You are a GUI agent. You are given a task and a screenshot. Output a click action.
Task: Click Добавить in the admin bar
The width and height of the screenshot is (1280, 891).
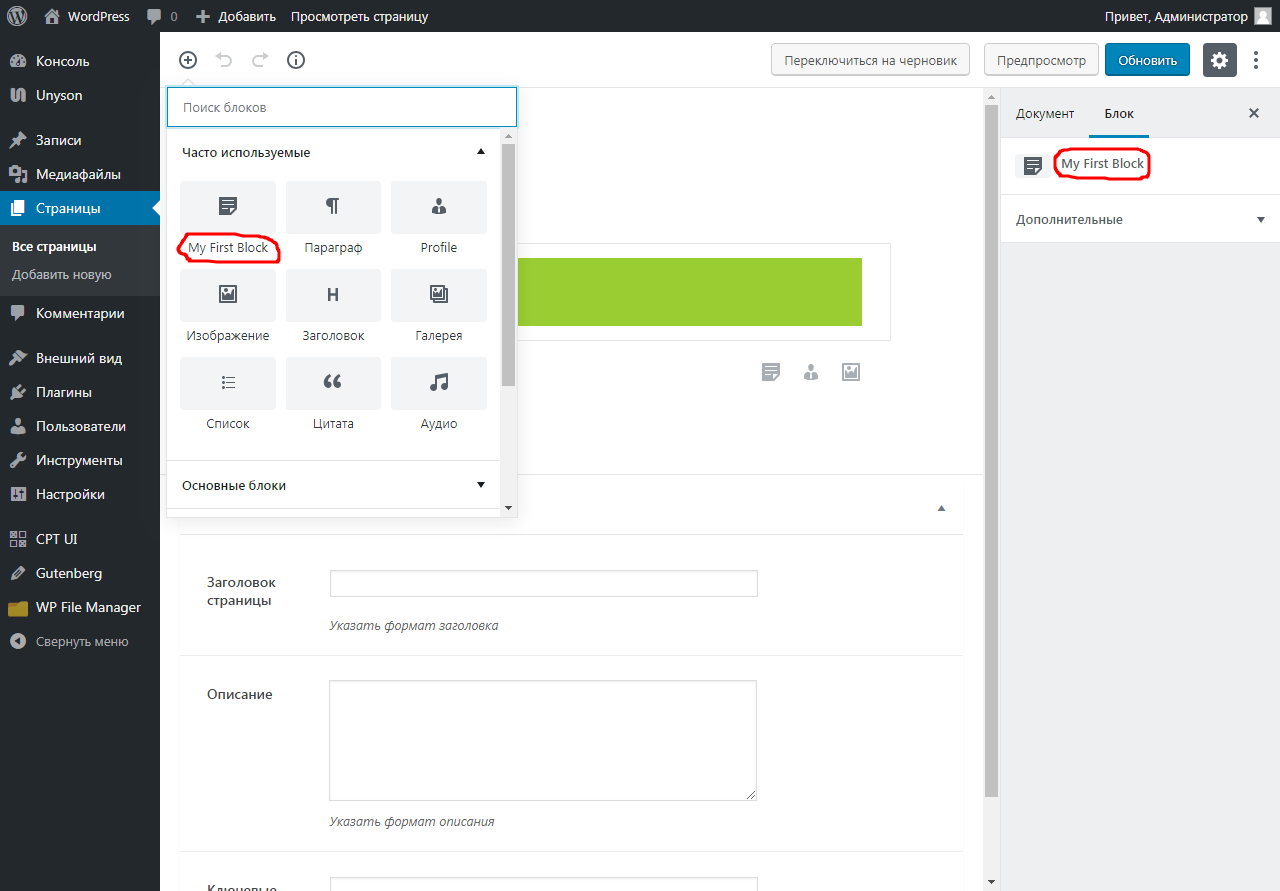(235, 17)
